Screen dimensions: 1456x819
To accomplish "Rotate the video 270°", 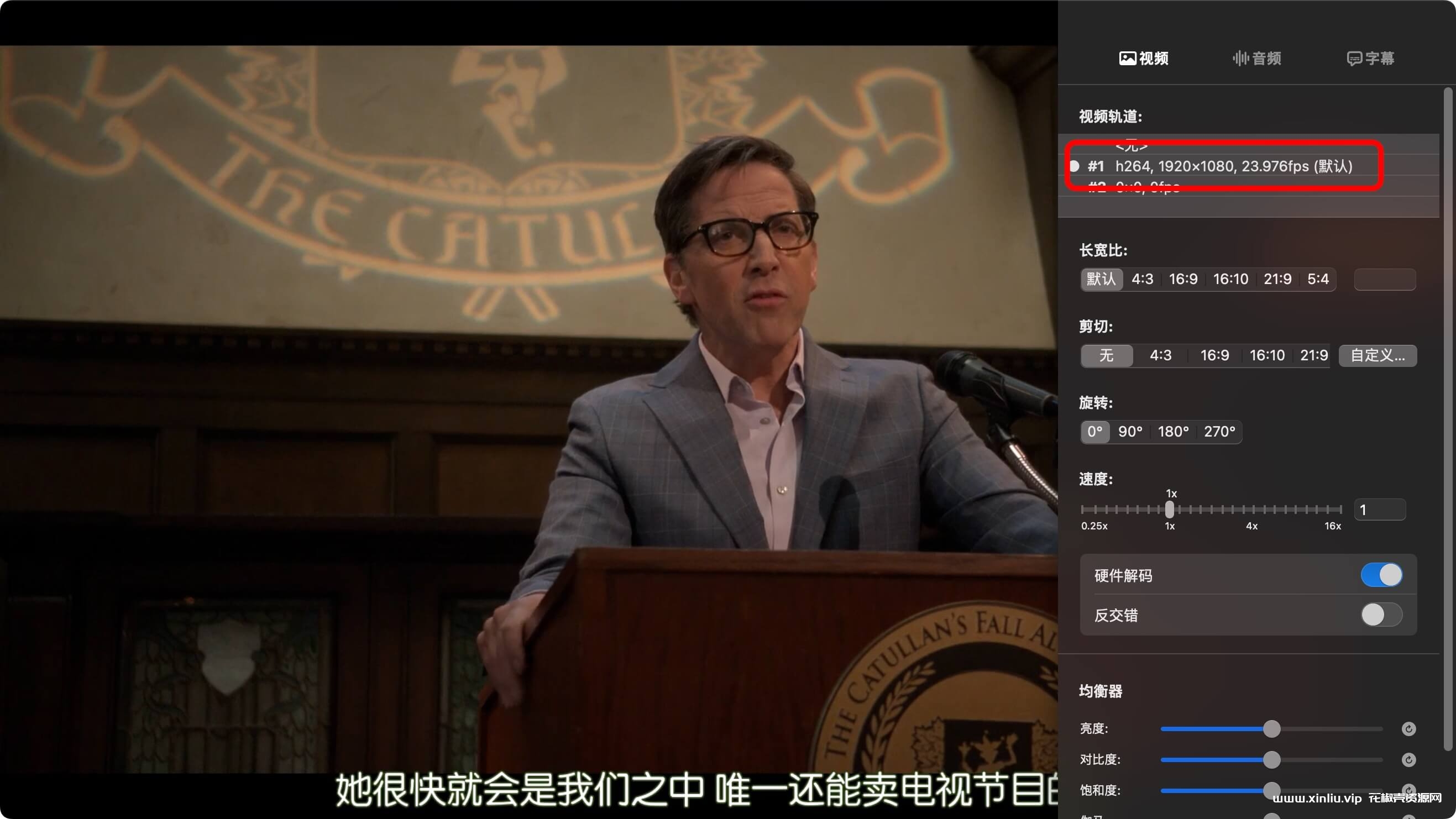I will pyautogui.click(x=1219, y=432).
